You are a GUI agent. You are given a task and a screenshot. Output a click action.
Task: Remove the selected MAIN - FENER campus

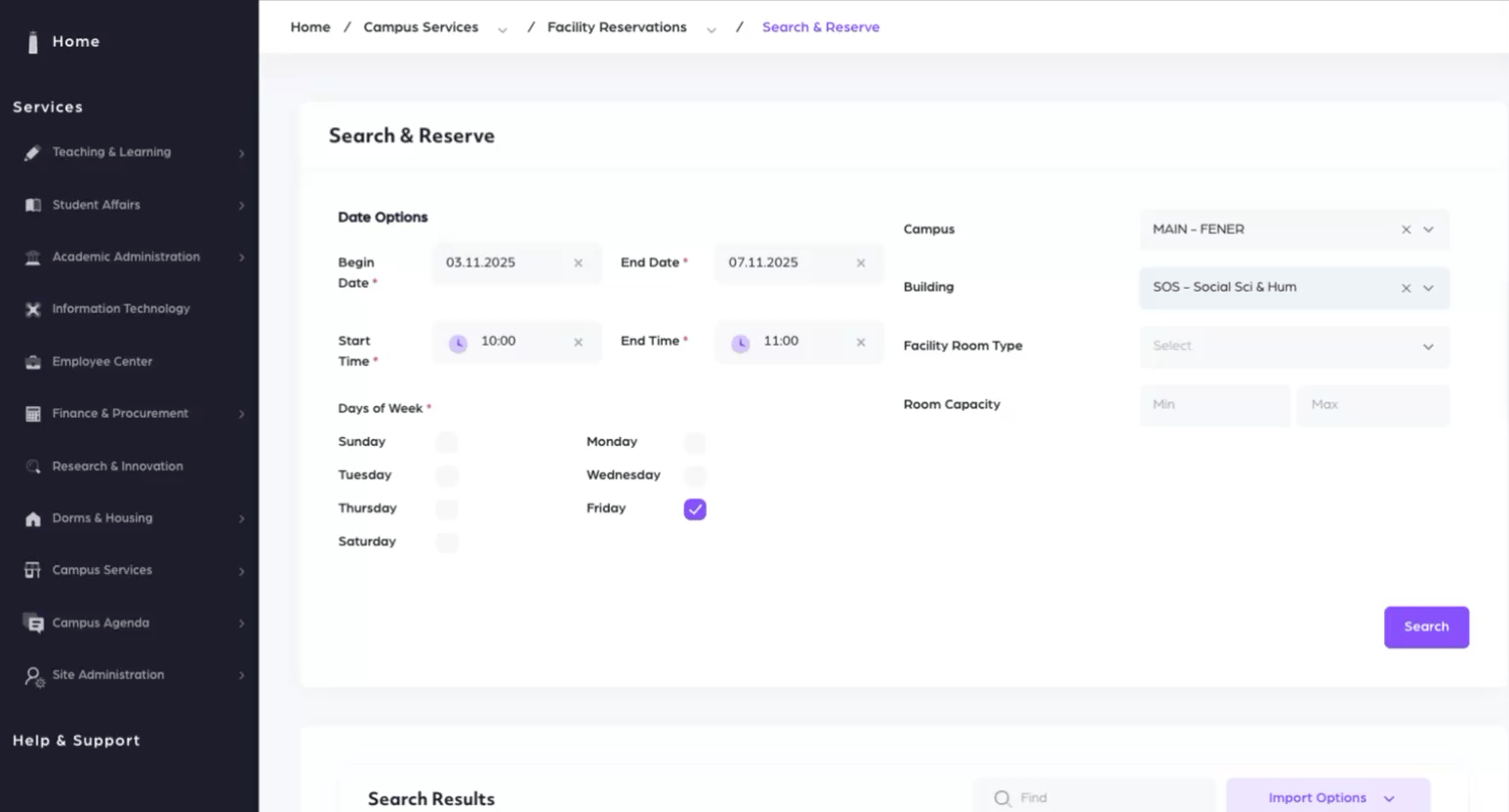(x=1406, y=230)
